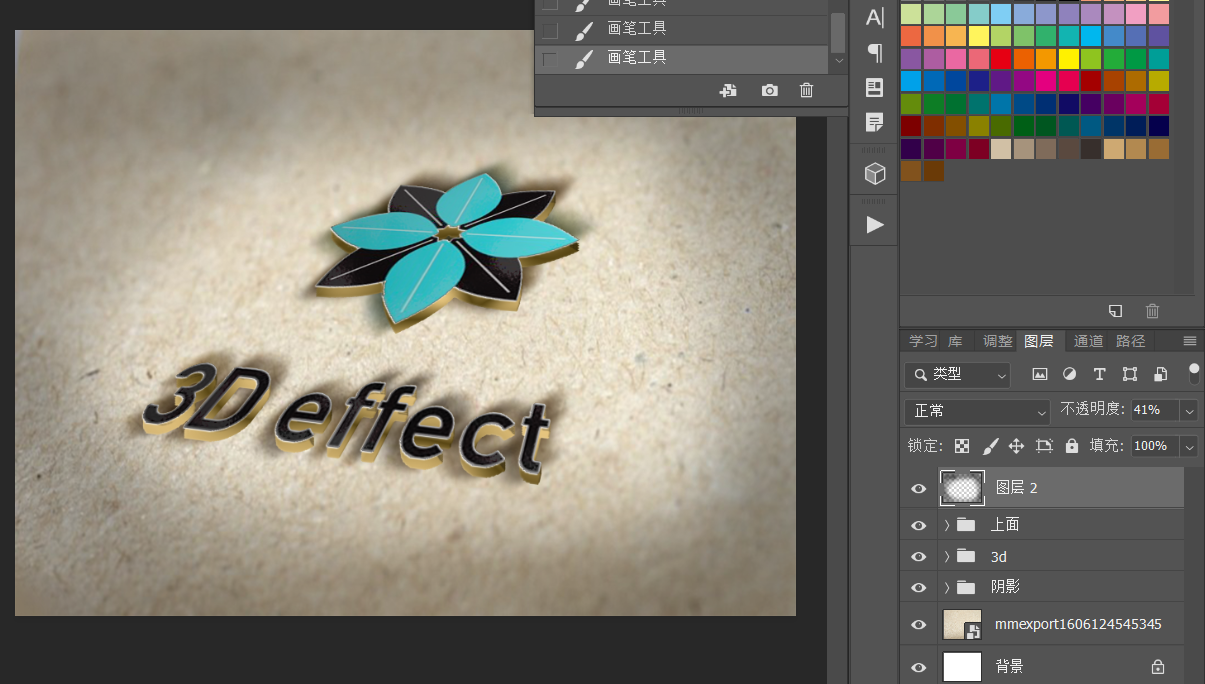Viewport: 1205px width, 684px height.
Task: Delete the current history state with the trash icon
Action: [807, 90]
